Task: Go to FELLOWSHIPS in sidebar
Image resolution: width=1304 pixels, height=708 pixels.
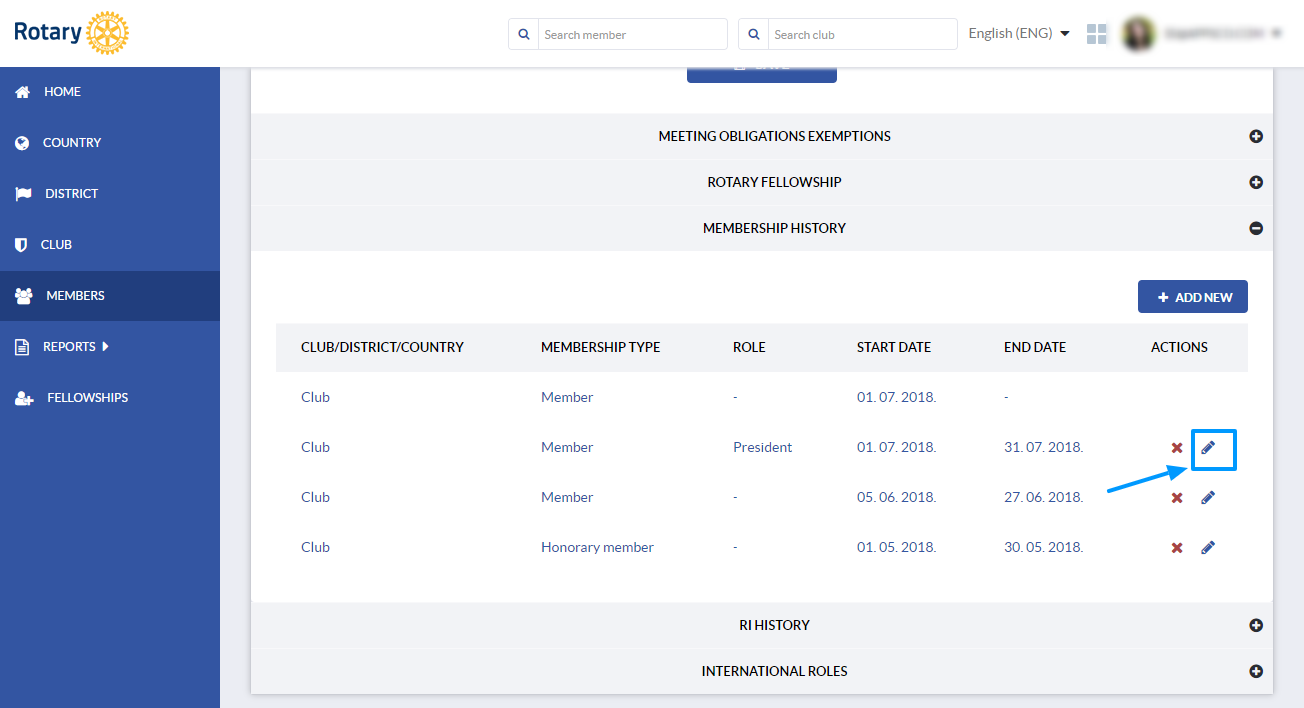Action: click(110, 398)
